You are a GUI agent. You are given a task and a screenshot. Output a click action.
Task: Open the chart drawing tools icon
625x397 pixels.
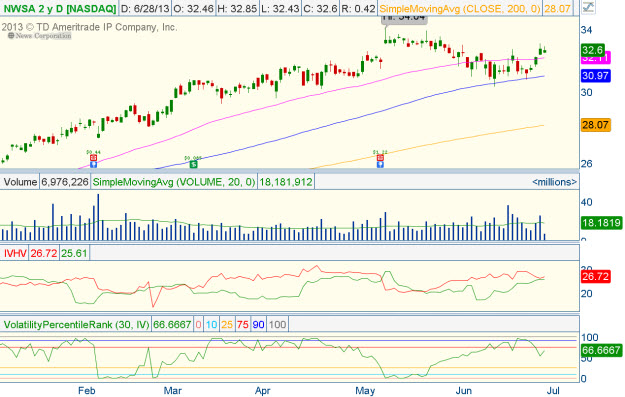(x=588, y=7)
